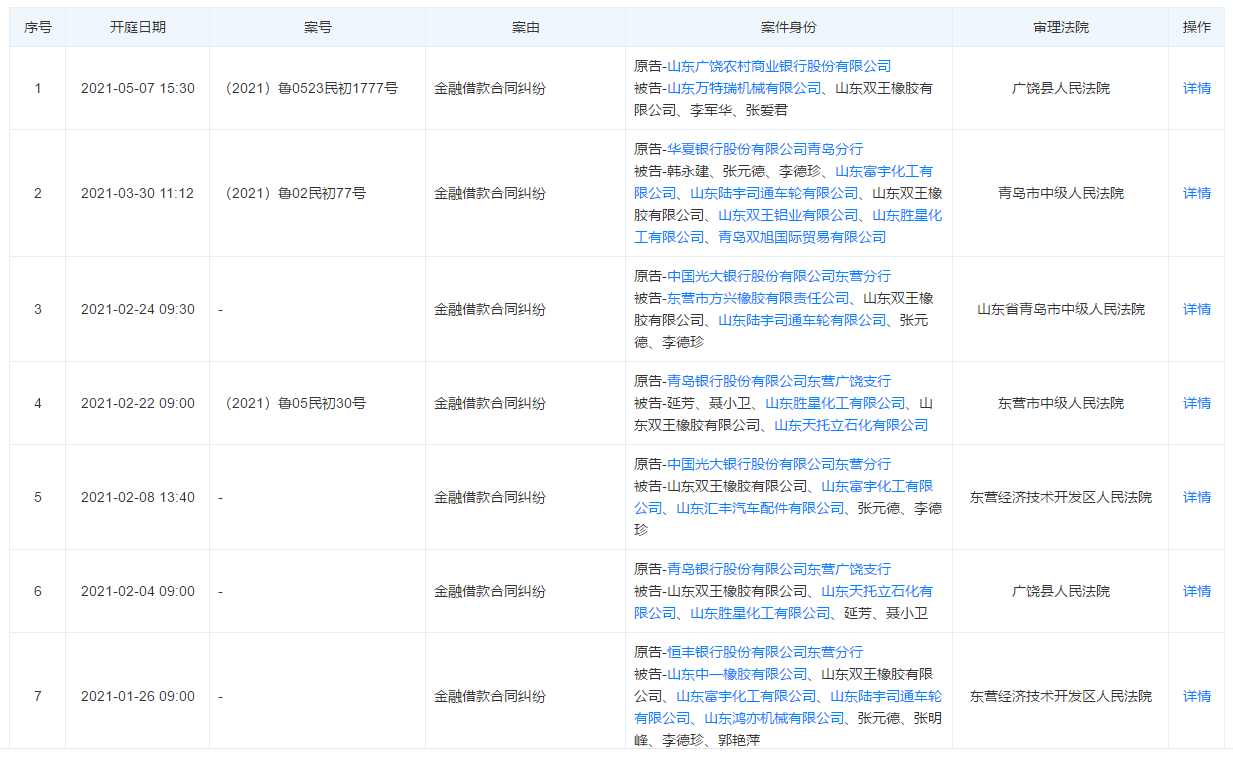The width and height of the screenshot is (1233, 759).
Task: Select the date 2021-03-30 11:12
Action: pyautogui.click(x=138, y=193)
